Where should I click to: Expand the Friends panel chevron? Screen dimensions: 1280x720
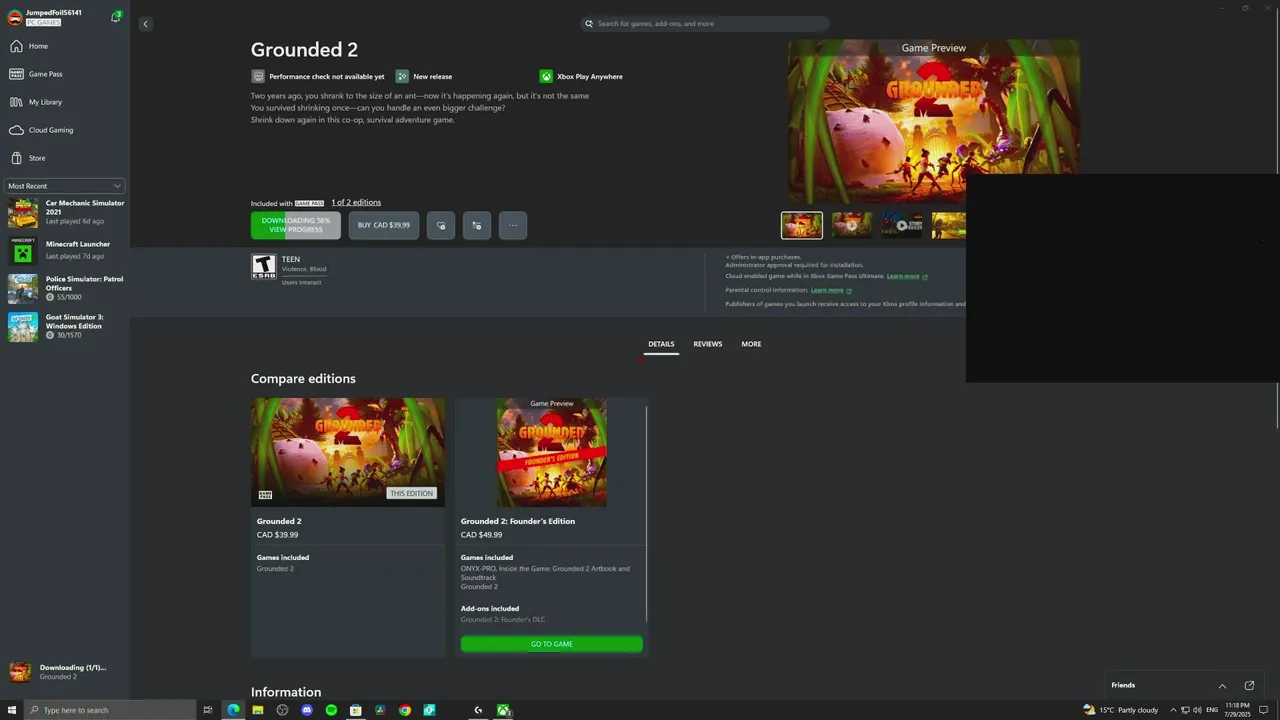(1222, 686)
